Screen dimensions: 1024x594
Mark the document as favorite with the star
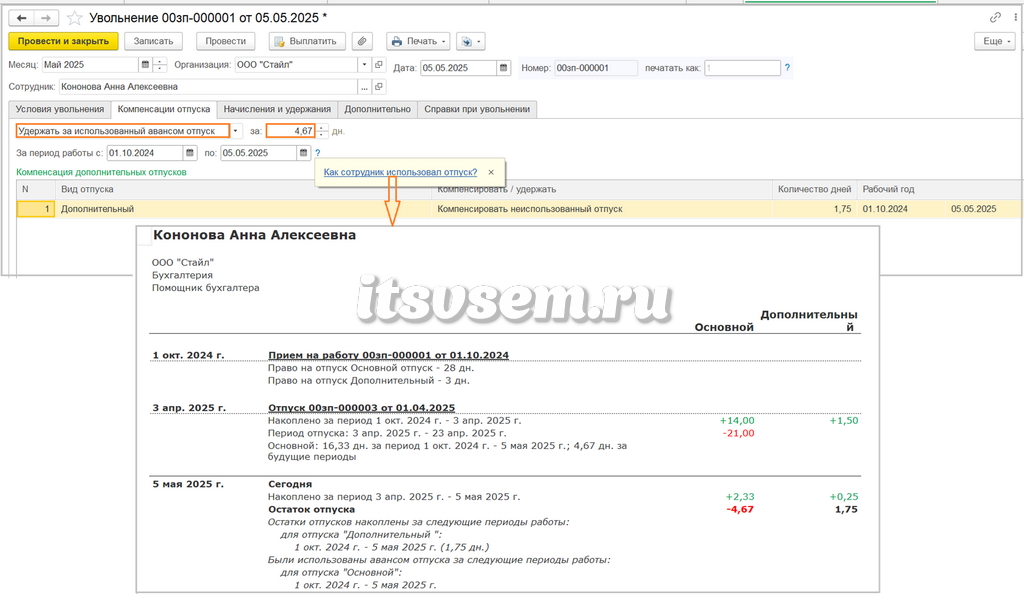(x=74, y=18)
